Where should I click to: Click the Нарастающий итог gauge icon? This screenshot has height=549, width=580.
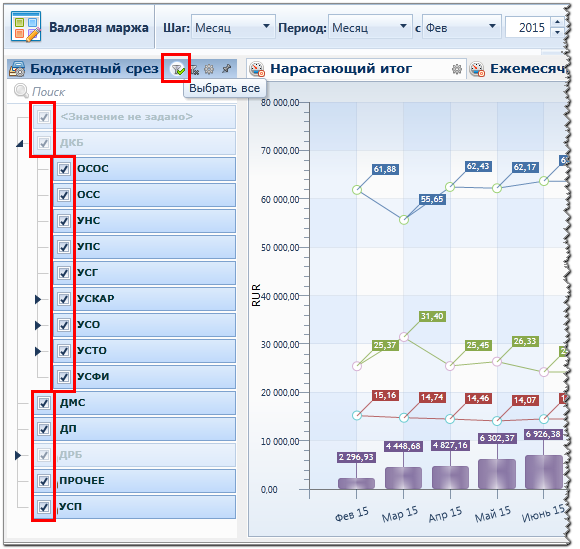pos(257,69)
